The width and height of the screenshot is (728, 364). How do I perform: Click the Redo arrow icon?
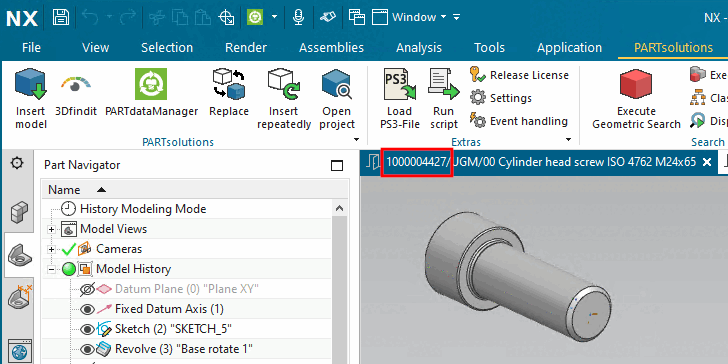click(x=127, y=18)
